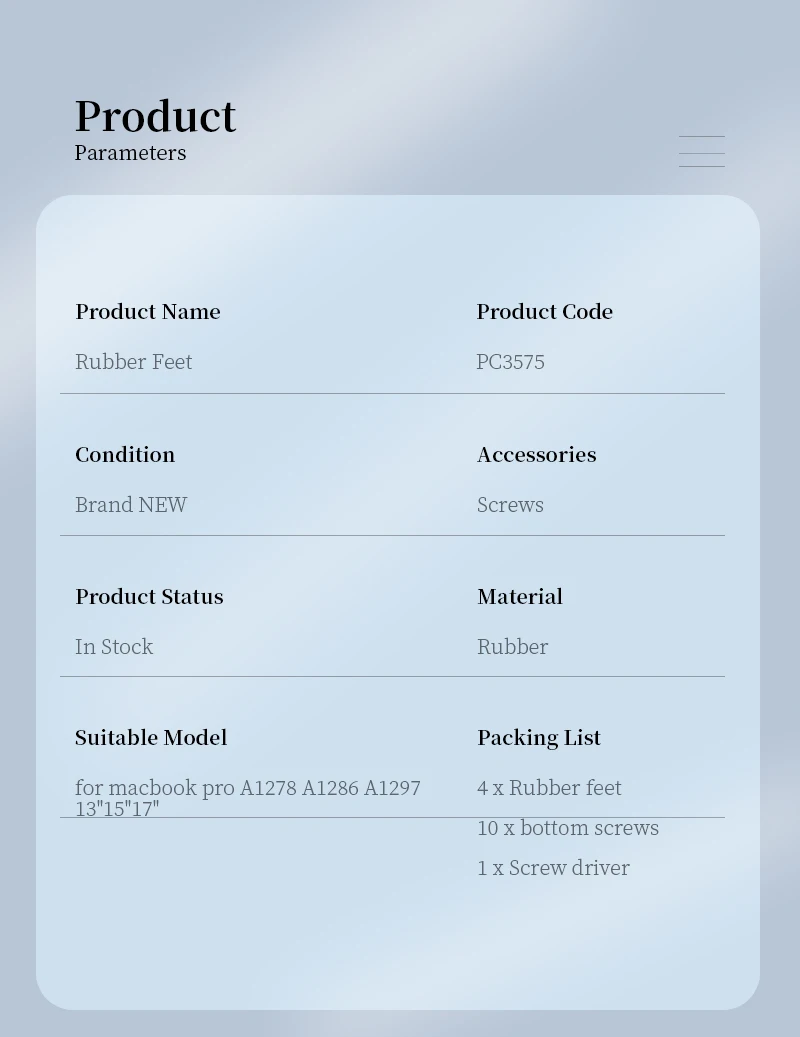Click the "Condition" label

125,455
